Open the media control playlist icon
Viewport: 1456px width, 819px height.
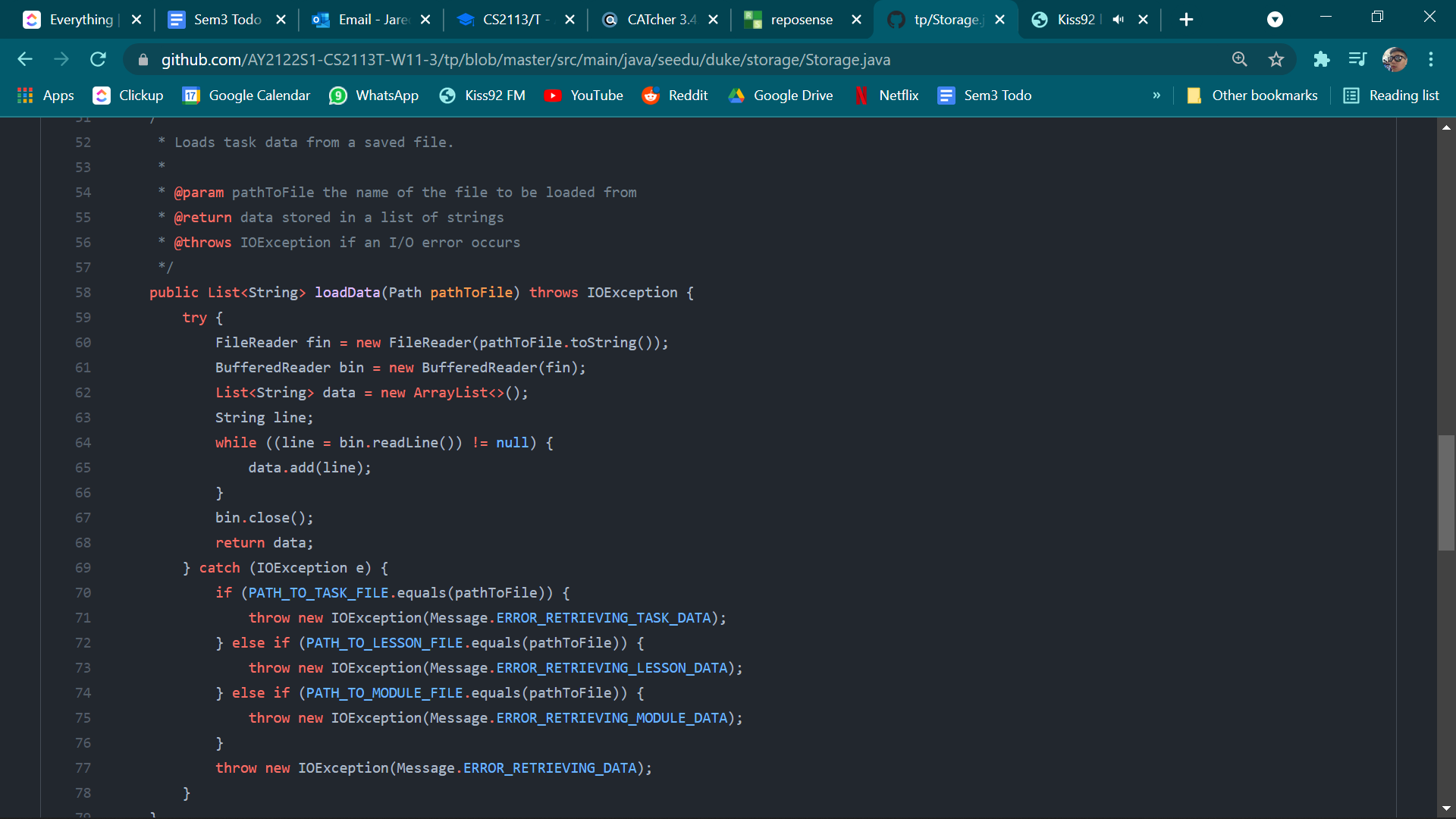[1357, 59]
